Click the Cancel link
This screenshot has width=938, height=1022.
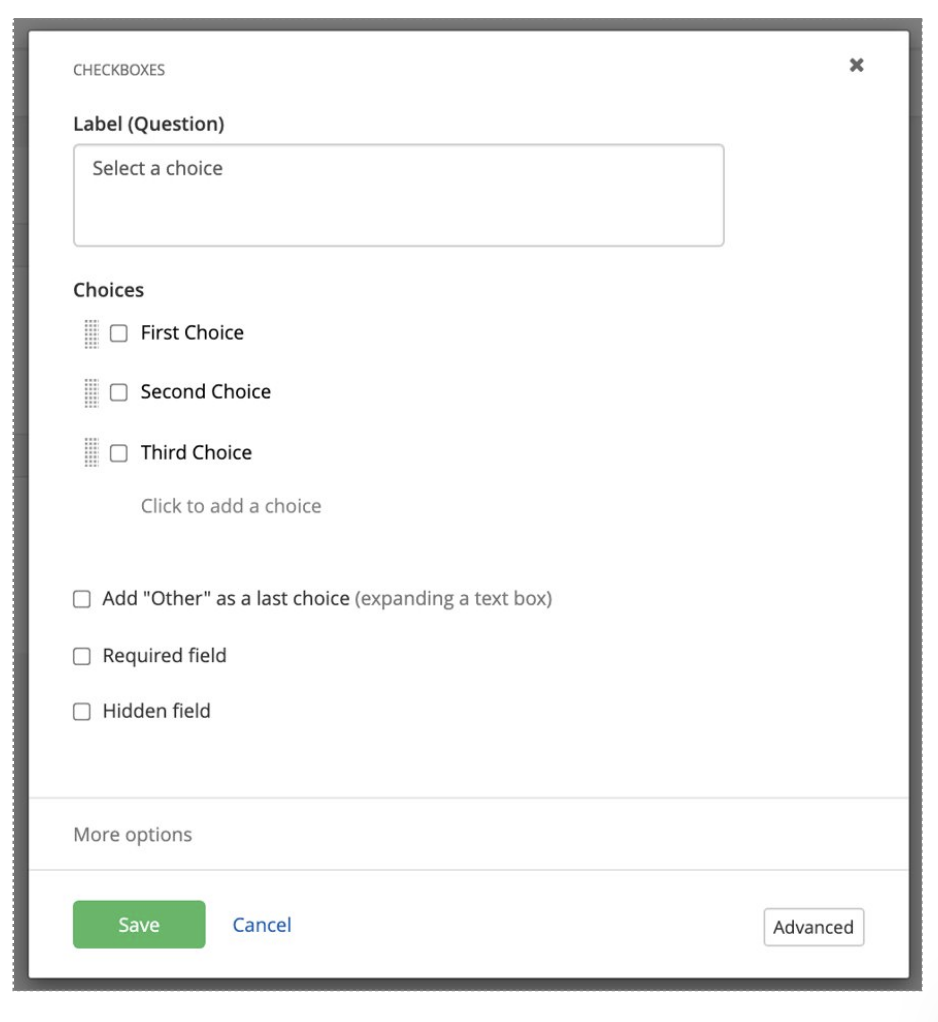[x=262, y=925]
